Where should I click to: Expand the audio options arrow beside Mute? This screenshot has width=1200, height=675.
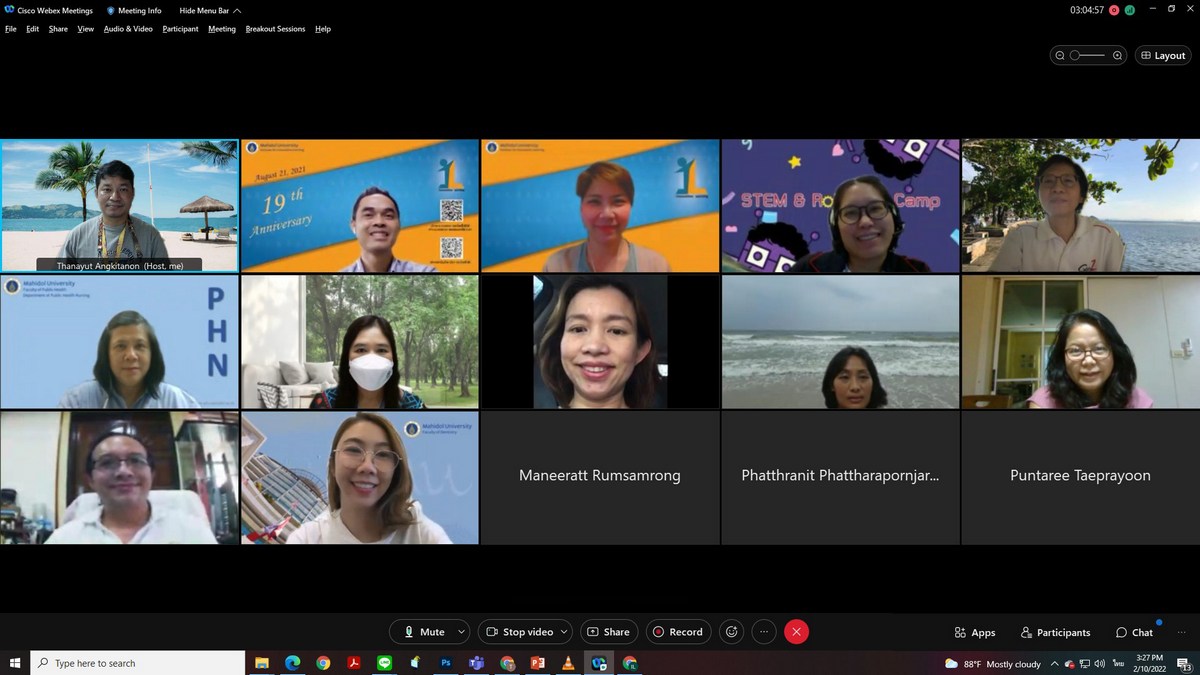pos(461,632)
